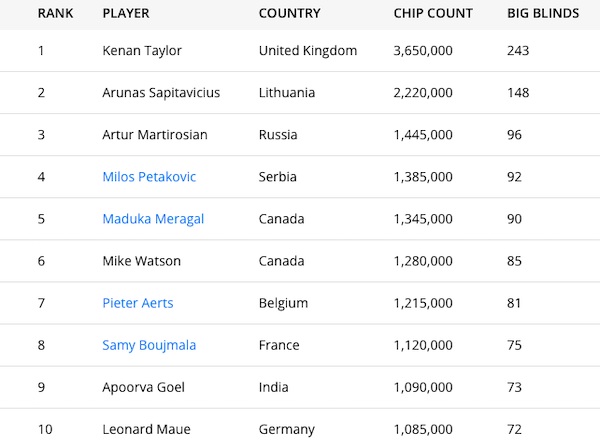Follow the Pieter Aerts link
This screenshot has height=447, width=600.
137,303
